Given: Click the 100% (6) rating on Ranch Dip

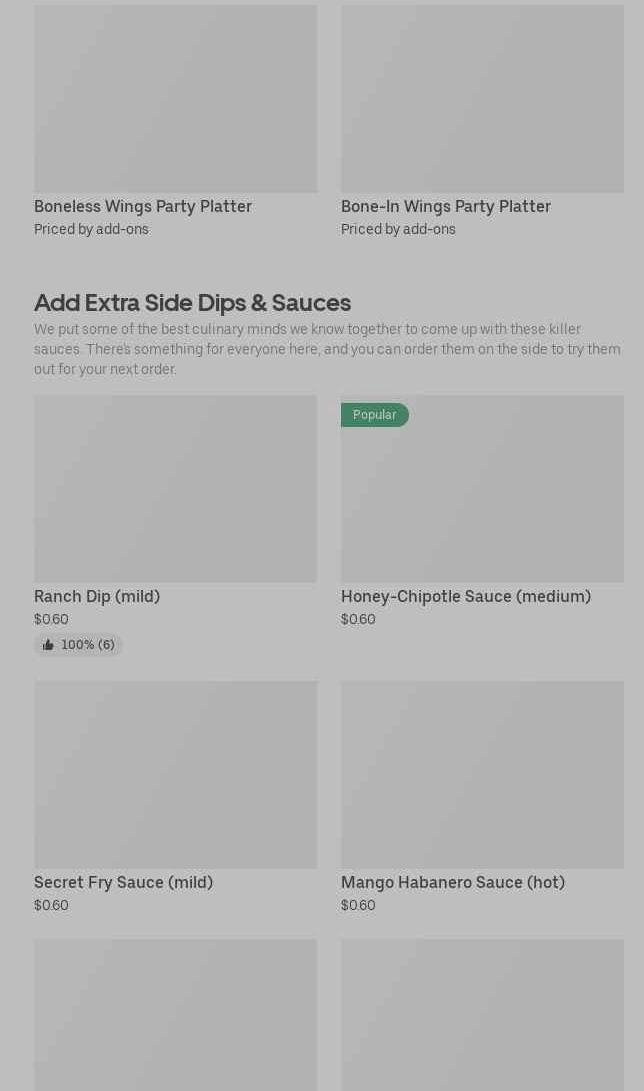Looking at the screenshot, I should pyautogui.click(x=87, y=645).
